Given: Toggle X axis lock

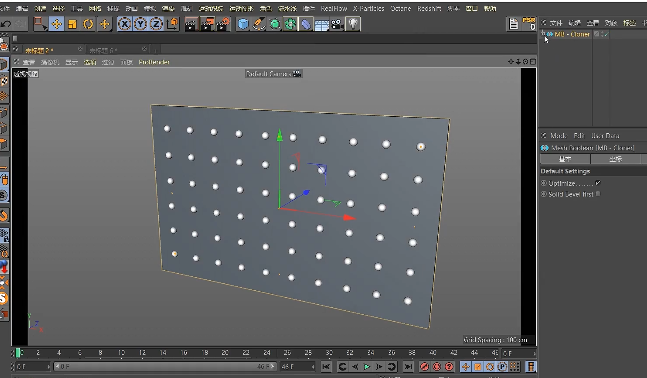Looking at the screenshot, I should pyautogui.click(x=125, y=24).
